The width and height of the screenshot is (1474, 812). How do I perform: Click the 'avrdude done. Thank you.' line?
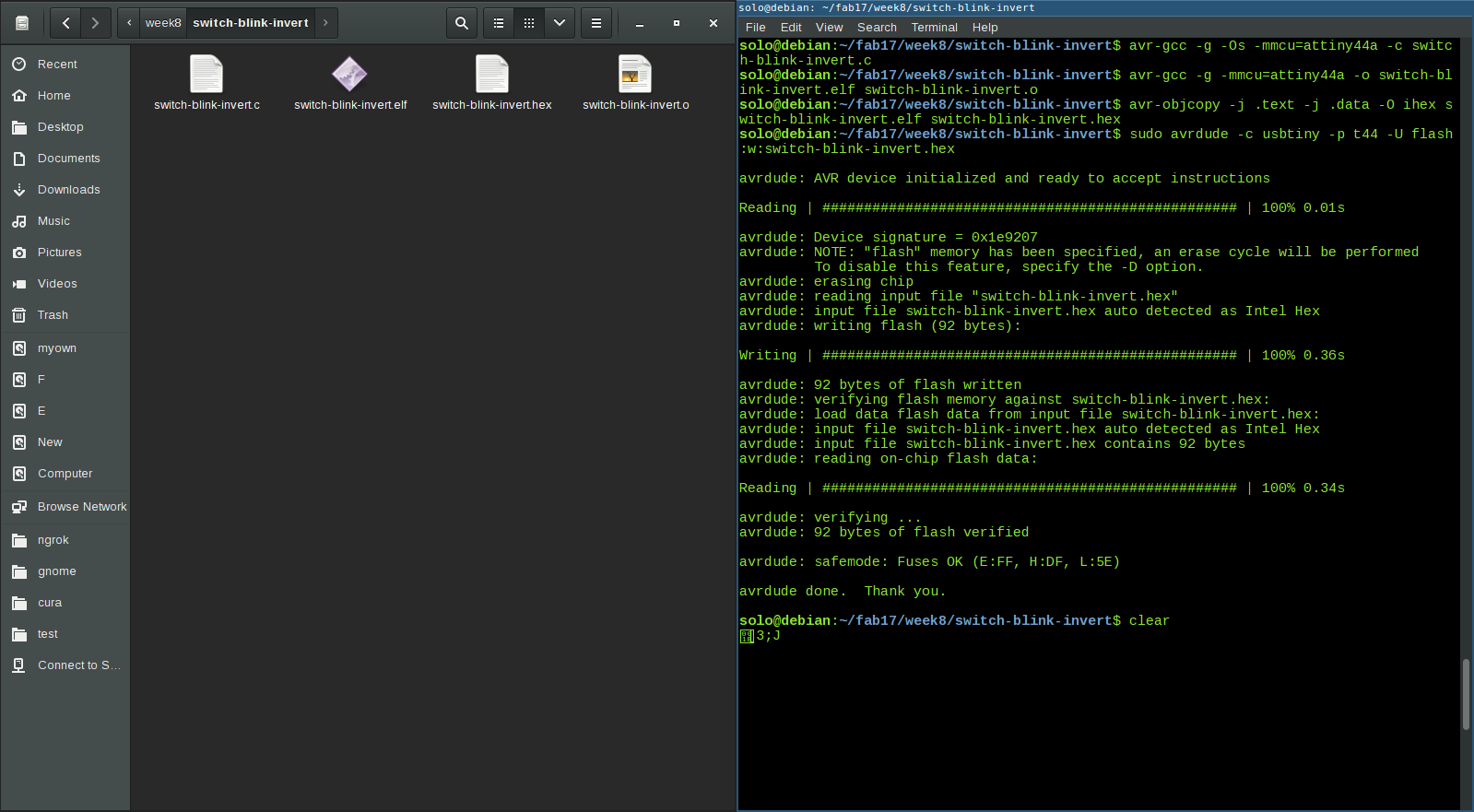(x=843, y=592)
